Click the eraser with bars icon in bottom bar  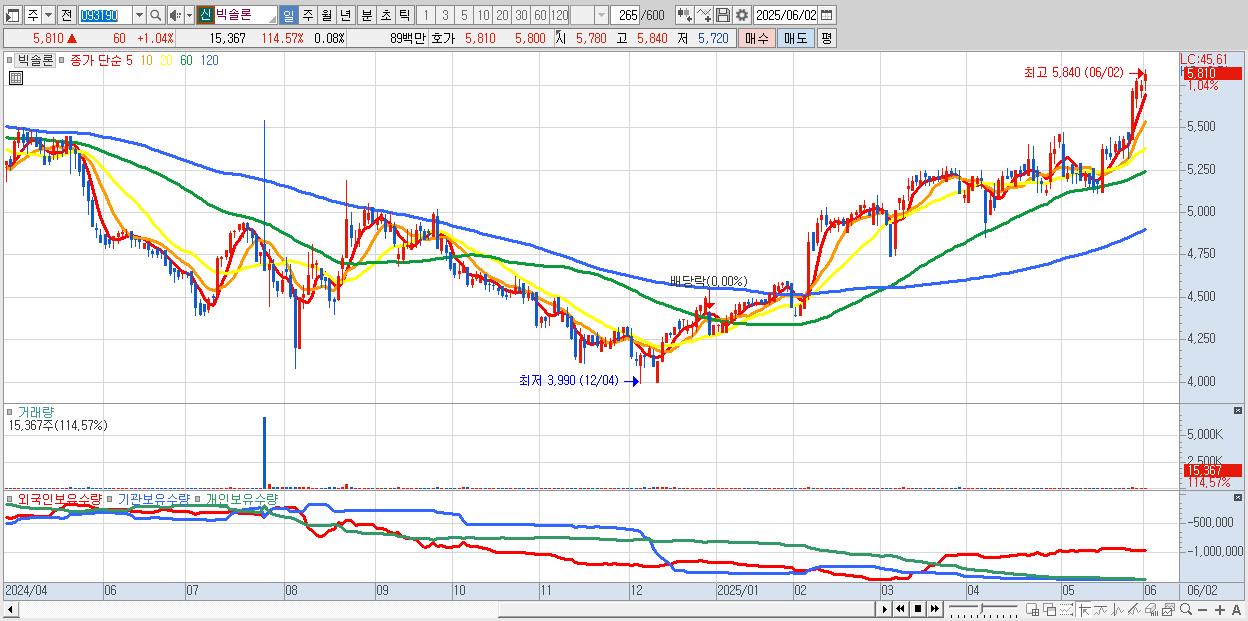pyautogui.click(x=1151, y=610)
